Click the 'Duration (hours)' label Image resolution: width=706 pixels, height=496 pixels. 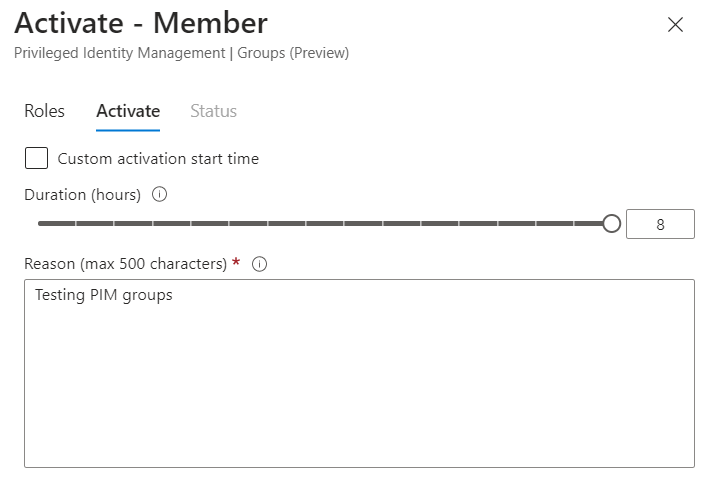pyautogui.click(x=82, y=194)
